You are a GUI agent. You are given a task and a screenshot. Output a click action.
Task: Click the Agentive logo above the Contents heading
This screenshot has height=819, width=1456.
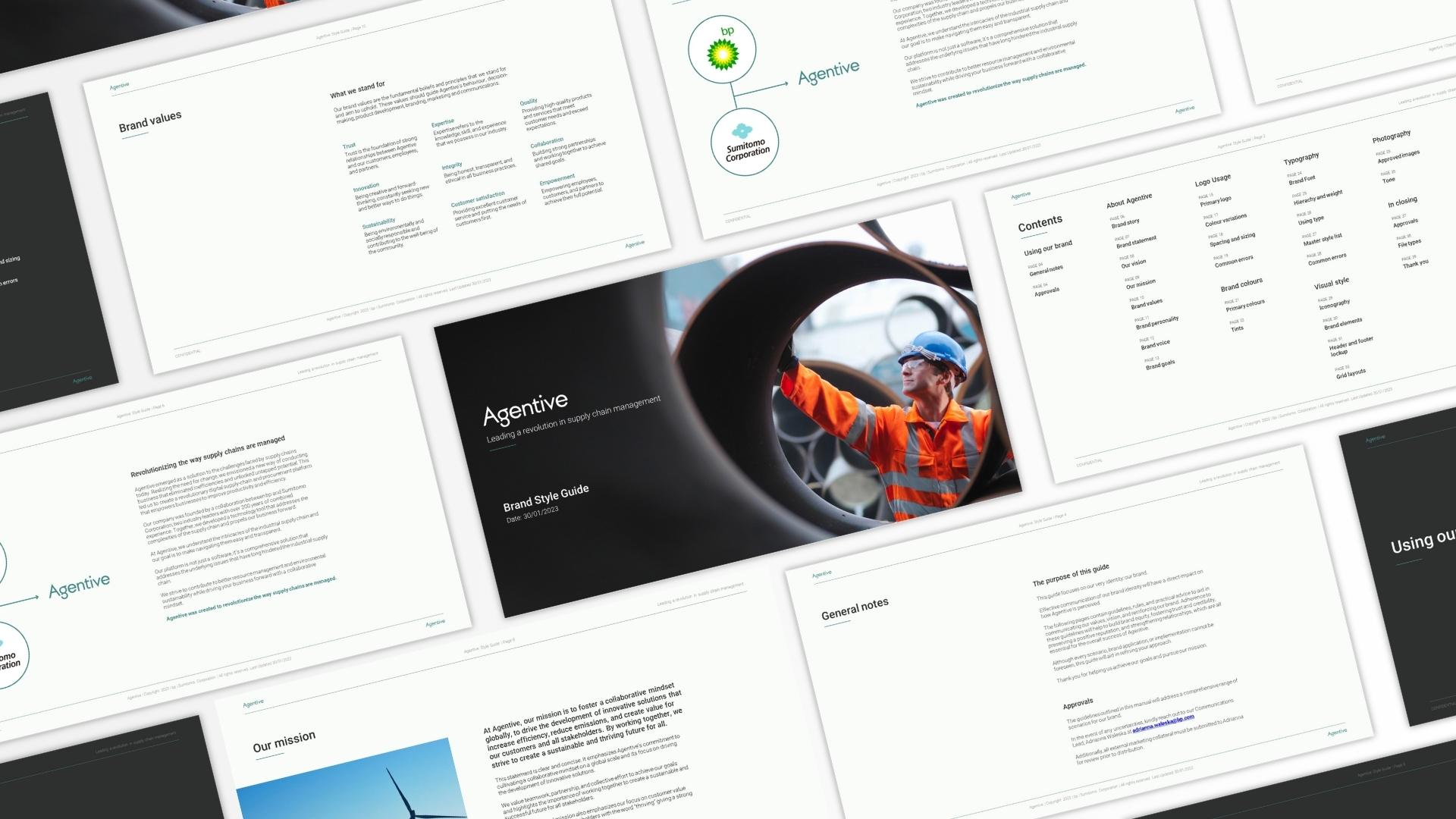(1021, 196)
